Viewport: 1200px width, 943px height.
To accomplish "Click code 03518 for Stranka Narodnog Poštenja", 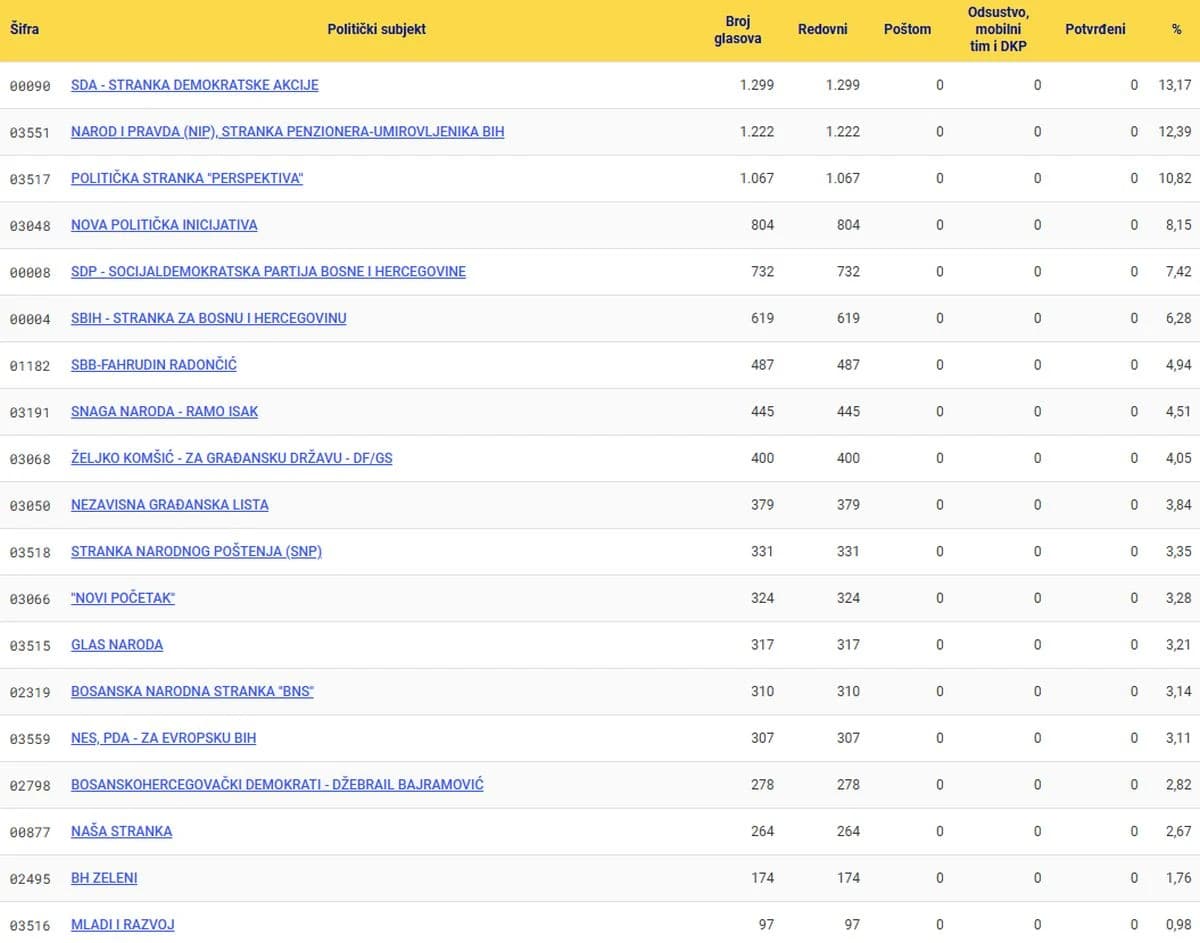I will (30, 552).
